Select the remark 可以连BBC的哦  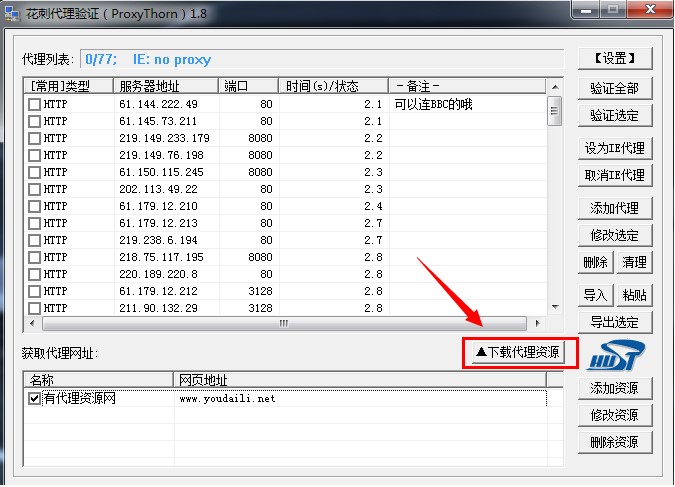[433, 105]
